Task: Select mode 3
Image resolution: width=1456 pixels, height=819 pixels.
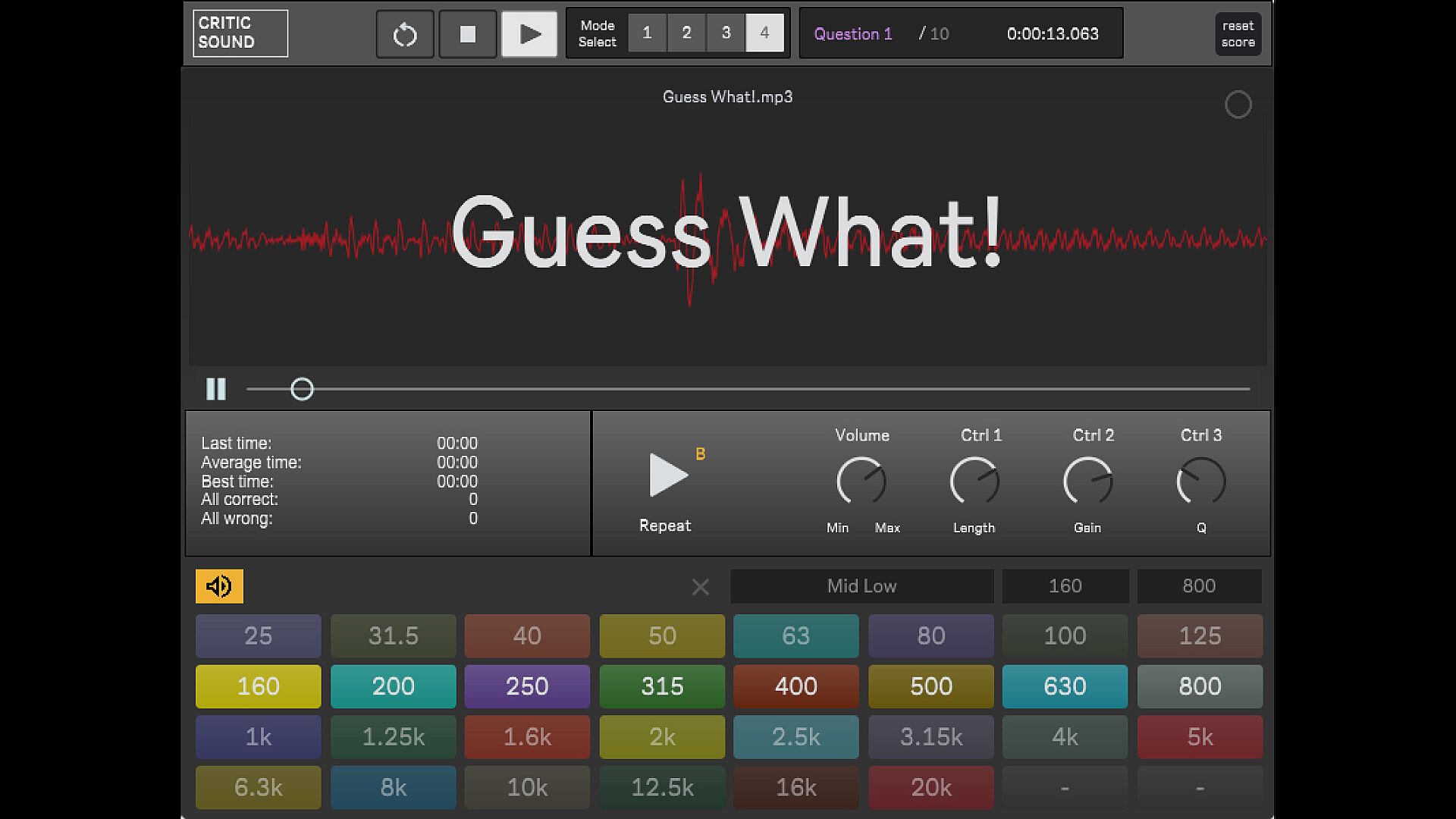Action: point(726,33)
